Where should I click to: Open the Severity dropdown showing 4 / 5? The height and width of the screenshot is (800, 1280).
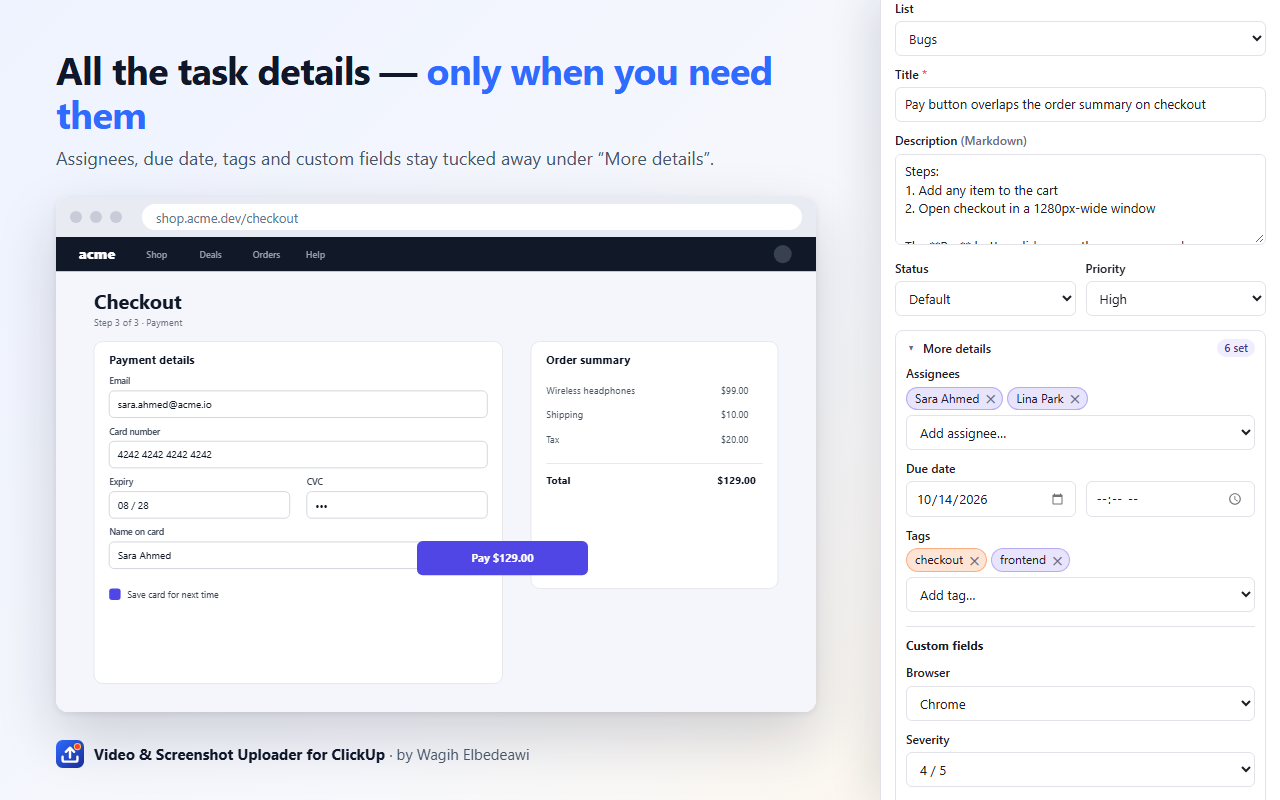[1080, 770]
